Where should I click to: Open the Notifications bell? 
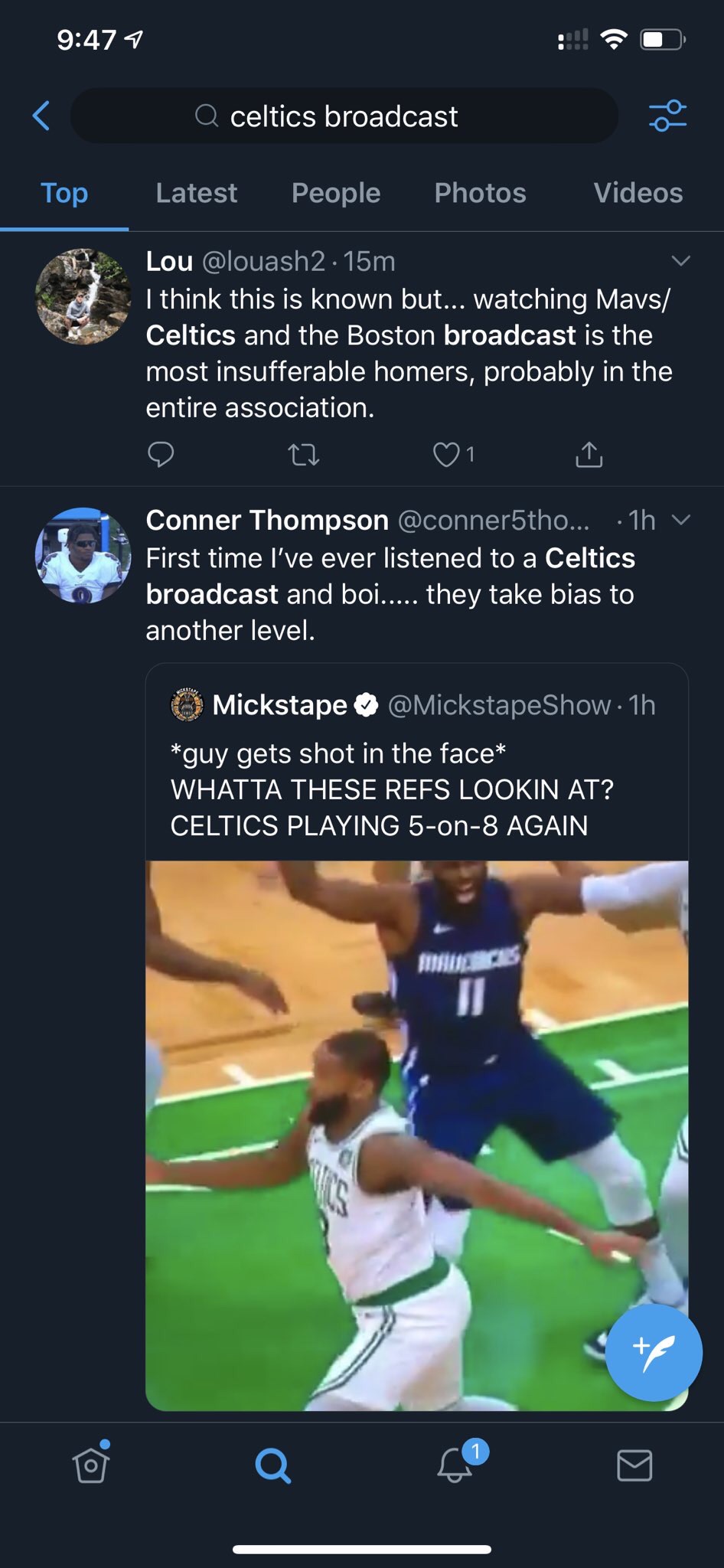pos(455,1465)
